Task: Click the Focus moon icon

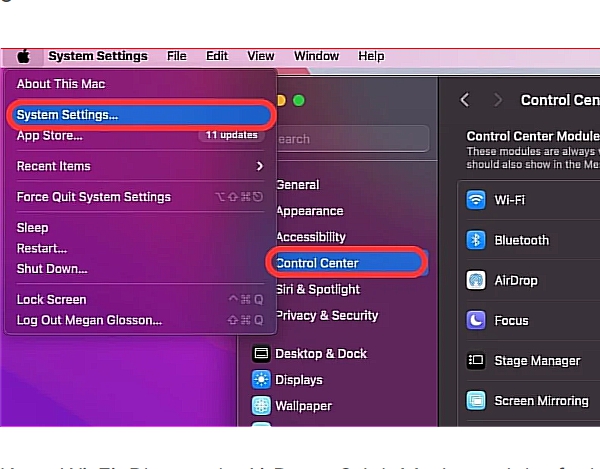Action: click(476, 321)
